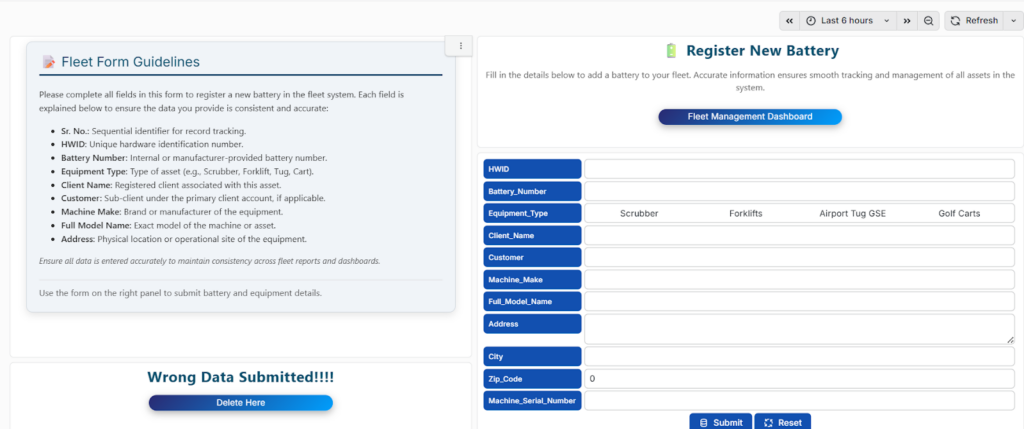The width and height of the screenshot is (1024, 429).
Task: Select Scrubber as equipment type
Action: (639, 213)
